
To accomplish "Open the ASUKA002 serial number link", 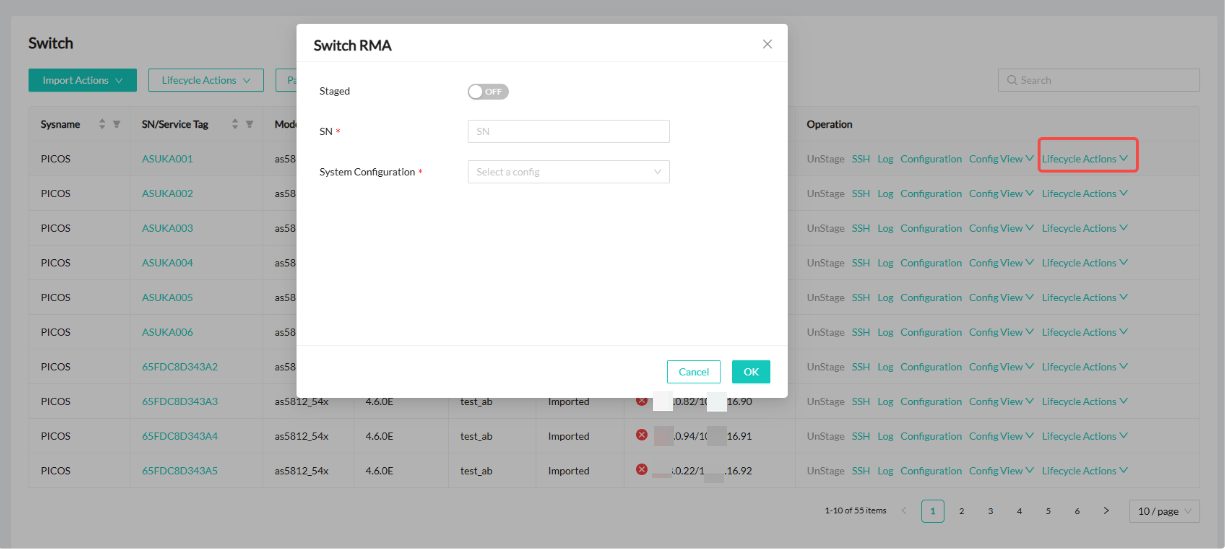I will [x=167, y=194].
